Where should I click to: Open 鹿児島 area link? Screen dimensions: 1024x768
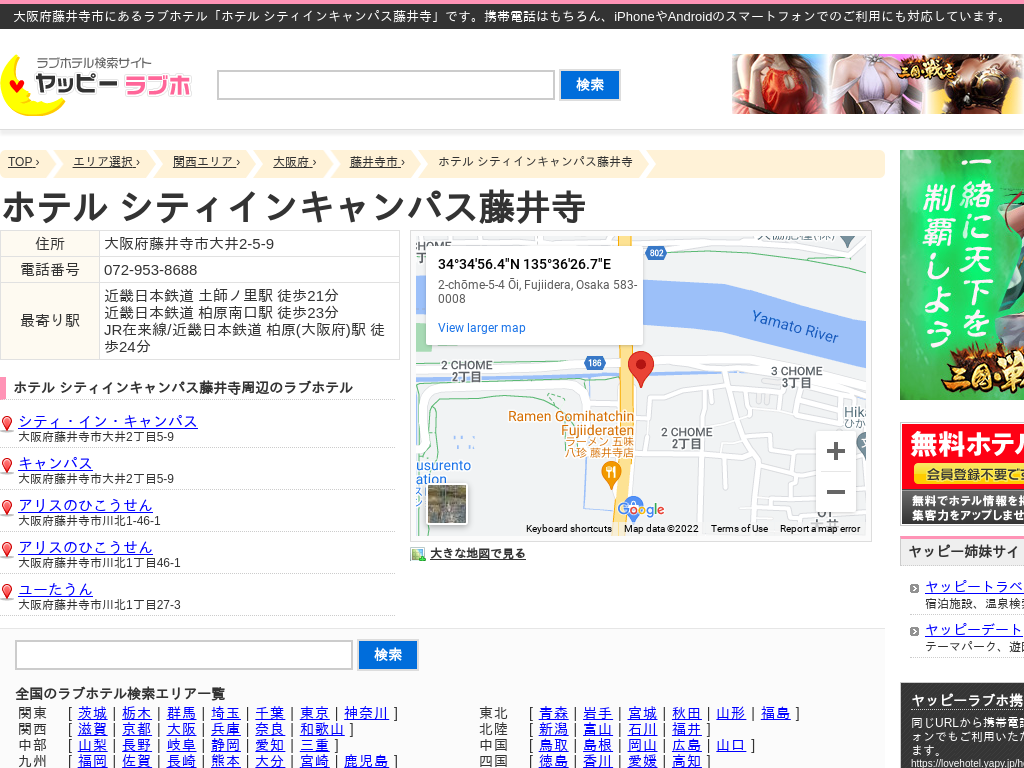[366, 761]
